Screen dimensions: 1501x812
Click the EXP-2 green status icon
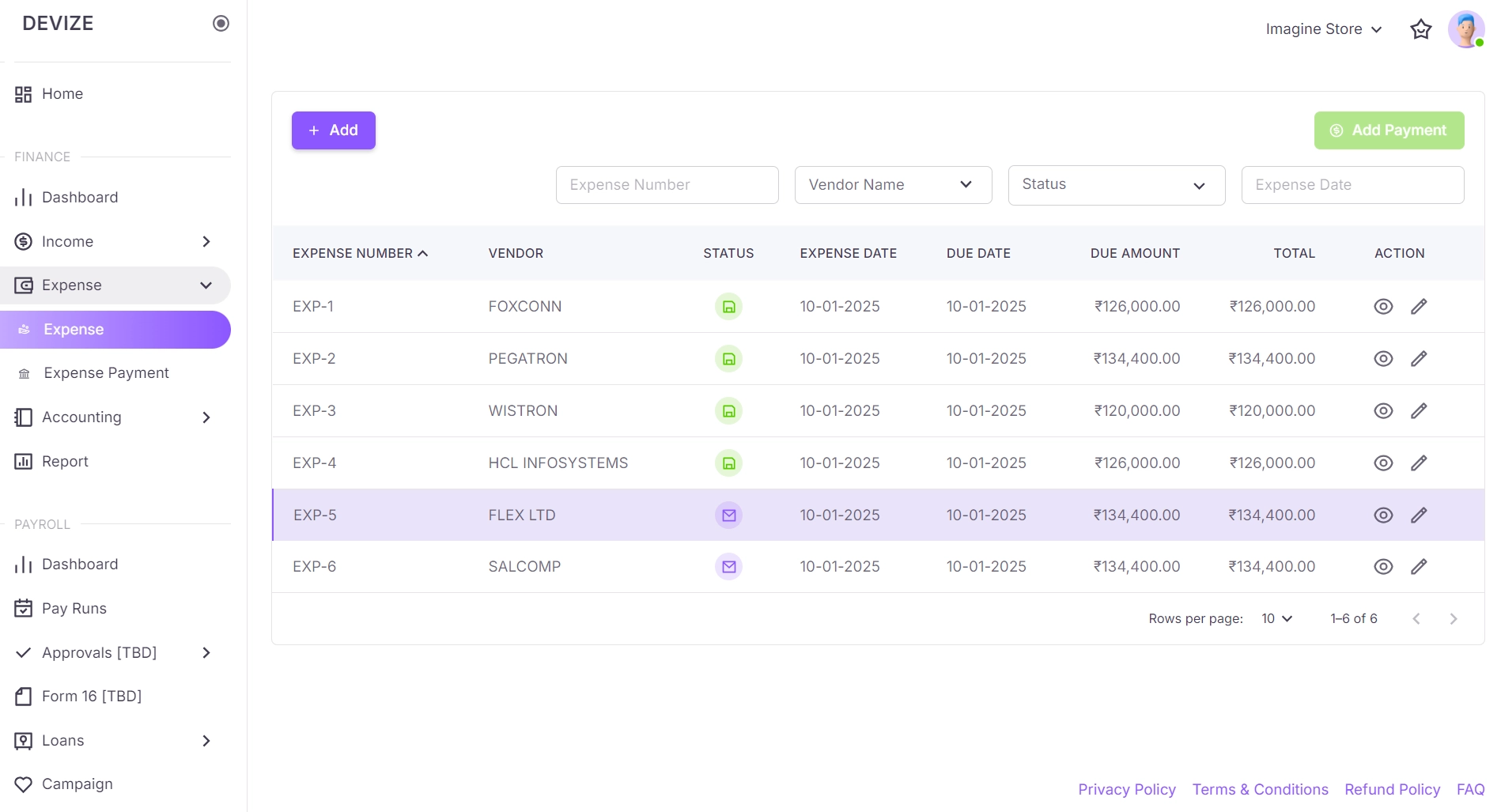pos(729,359)
